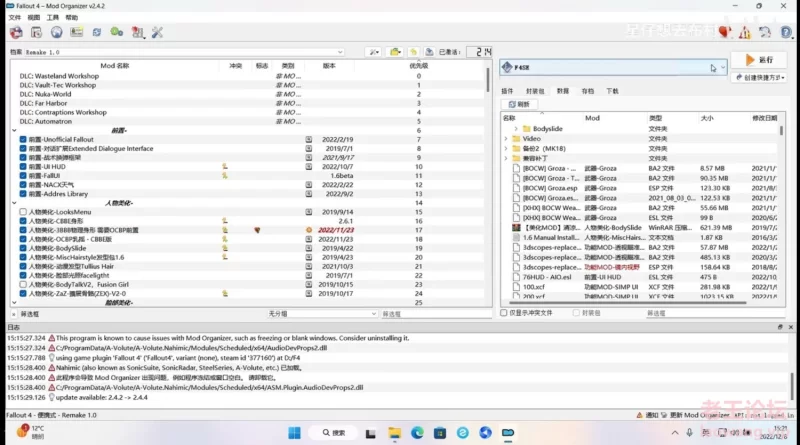Viewport: 800px width, 445px height.
Task: Click the create backup icon above mod list
Action: point(430,52)
